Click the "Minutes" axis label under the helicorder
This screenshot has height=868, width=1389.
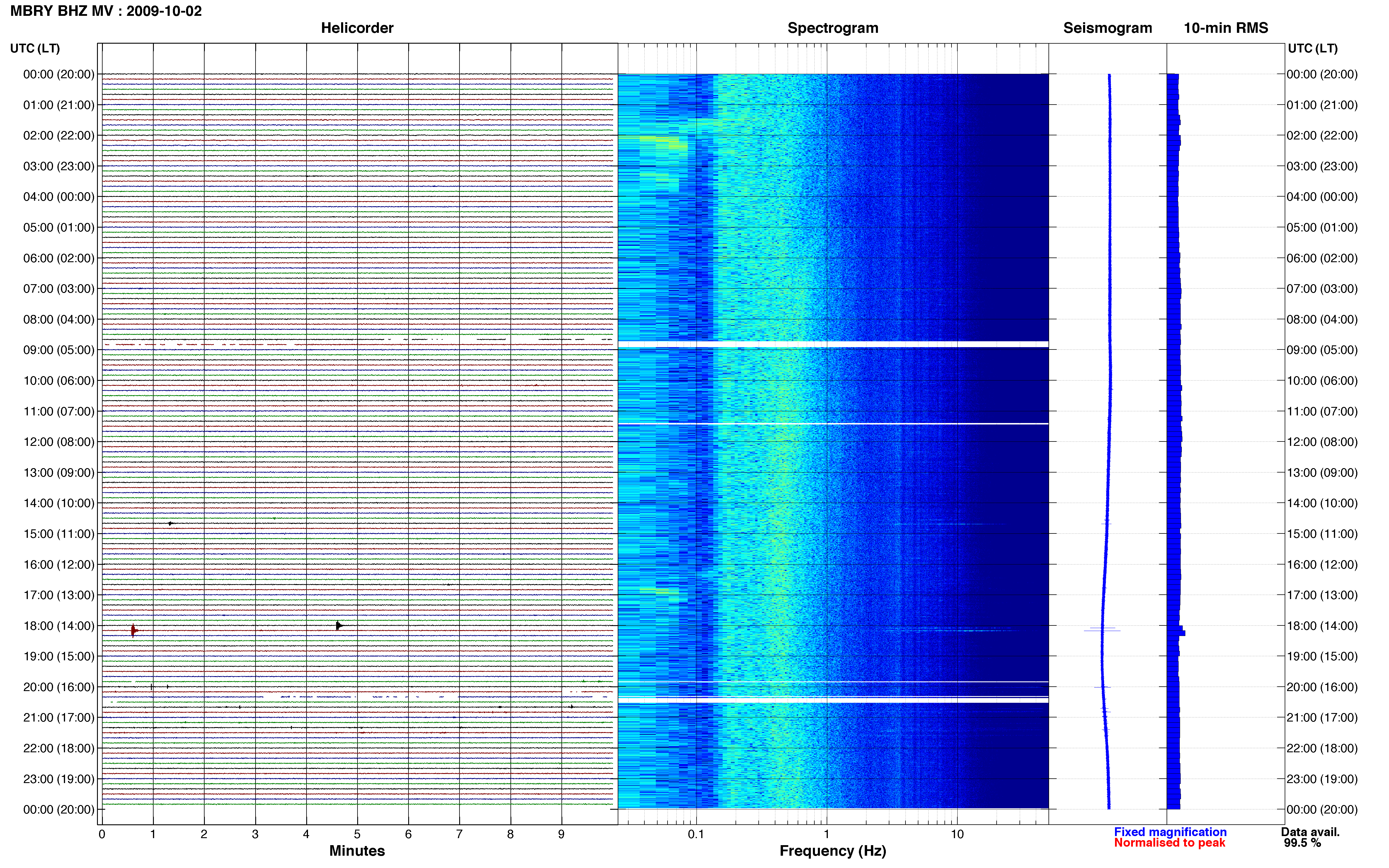pyautogui.click(x=357, y=851)
